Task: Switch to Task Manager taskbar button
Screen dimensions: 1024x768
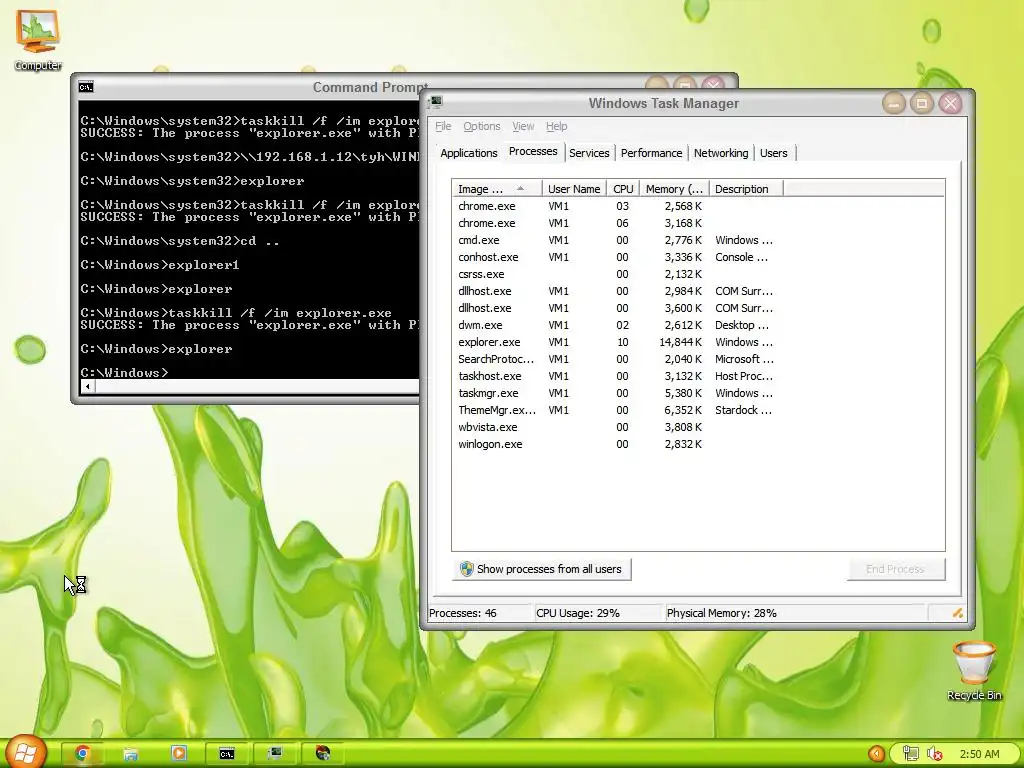Action: click(x=275, y=753)
